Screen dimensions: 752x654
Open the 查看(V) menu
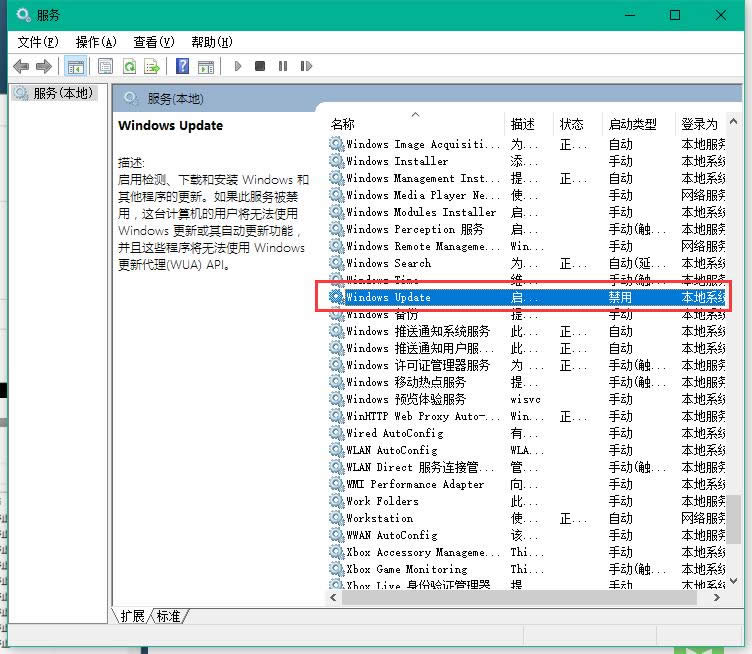(x=153, y=42)
